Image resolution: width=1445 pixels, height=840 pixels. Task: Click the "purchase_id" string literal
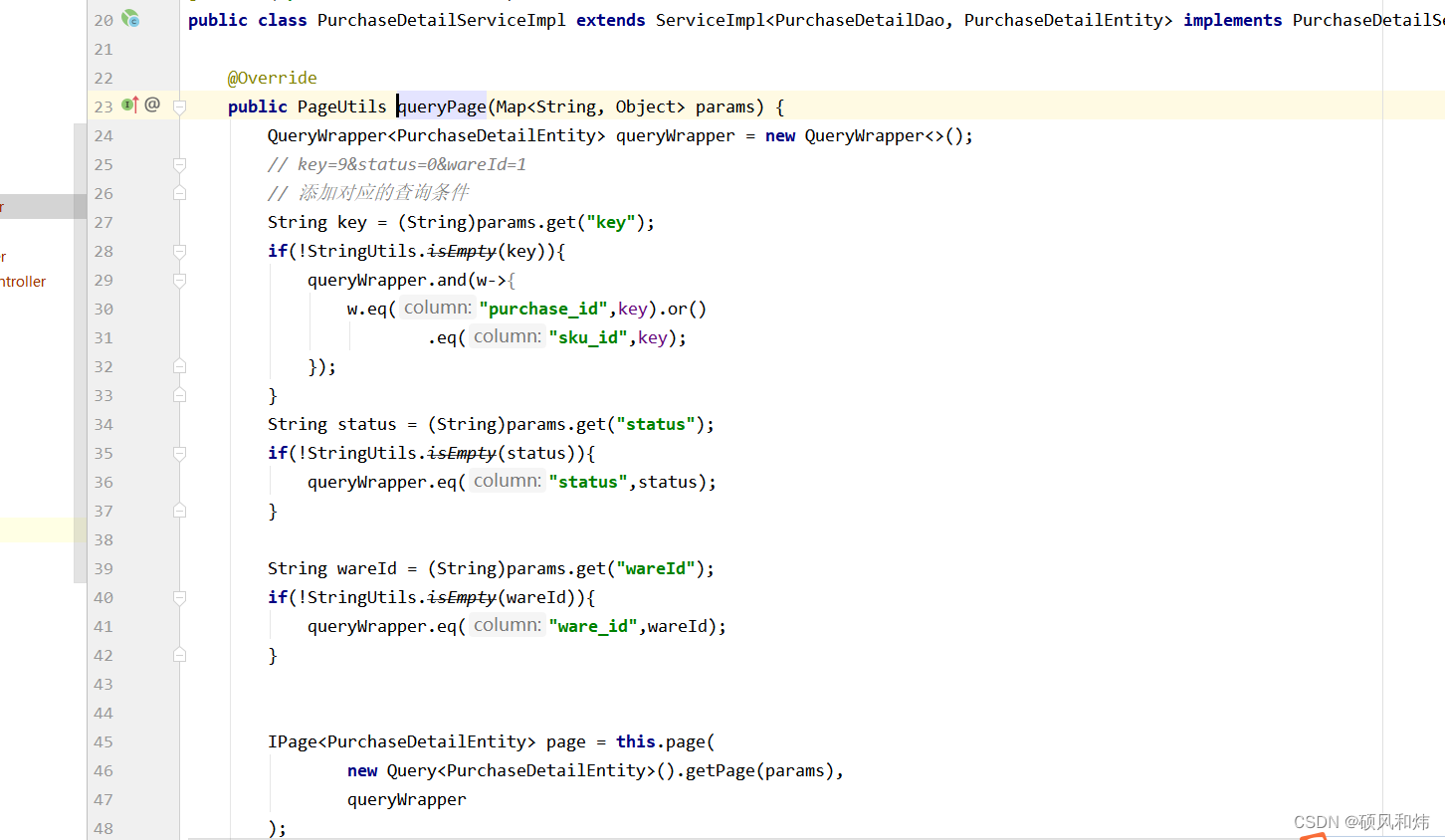coord(543,309)
